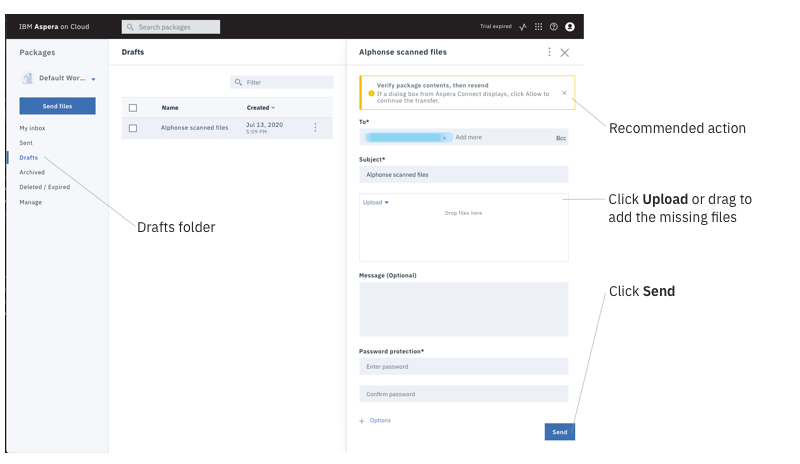Click the Name column header

(170, 108)
